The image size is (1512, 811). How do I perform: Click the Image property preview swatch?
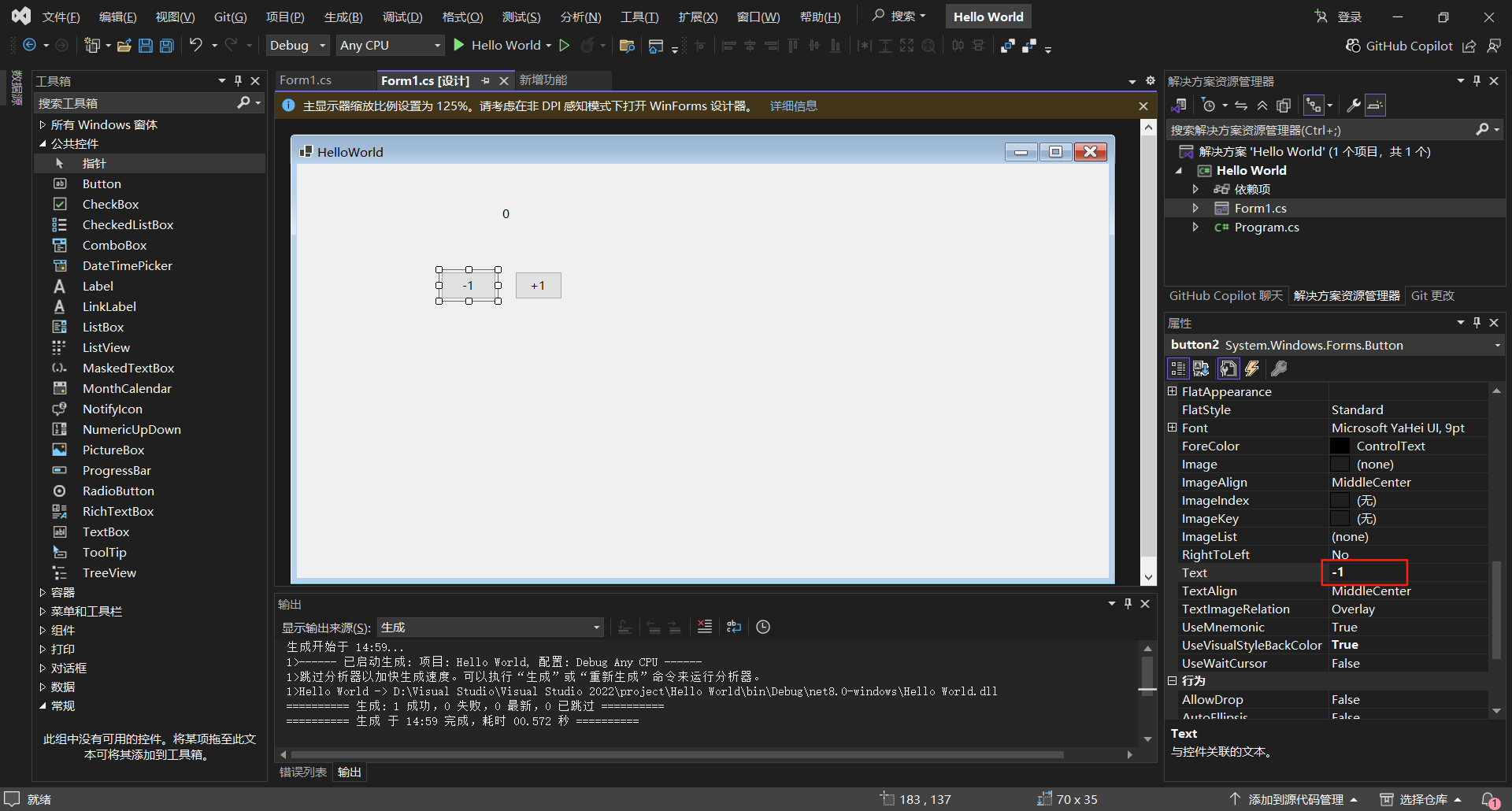[x=1340, y=465]
